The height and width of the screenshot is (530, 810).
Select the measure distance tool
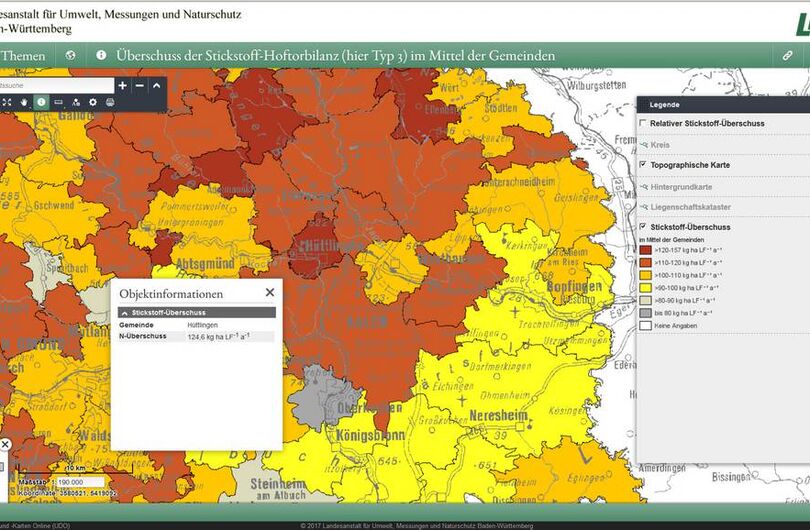(x=58, y=102)
